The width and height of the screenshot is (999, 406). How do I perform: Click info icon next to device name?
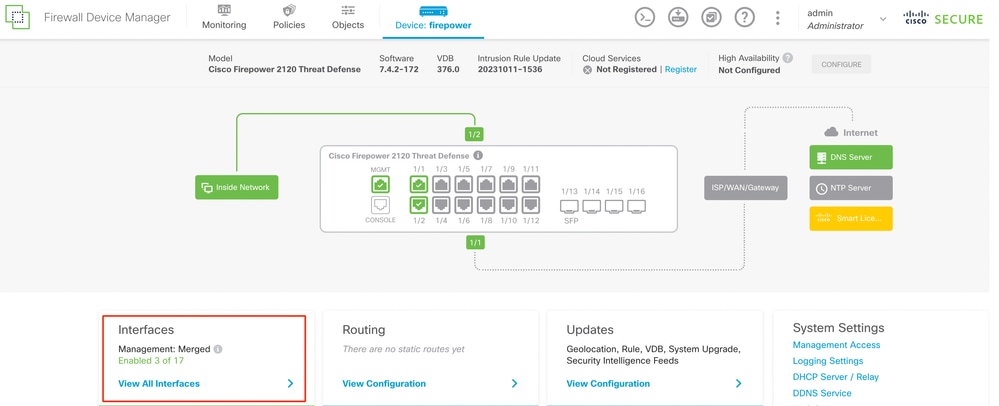pos(478,156)
